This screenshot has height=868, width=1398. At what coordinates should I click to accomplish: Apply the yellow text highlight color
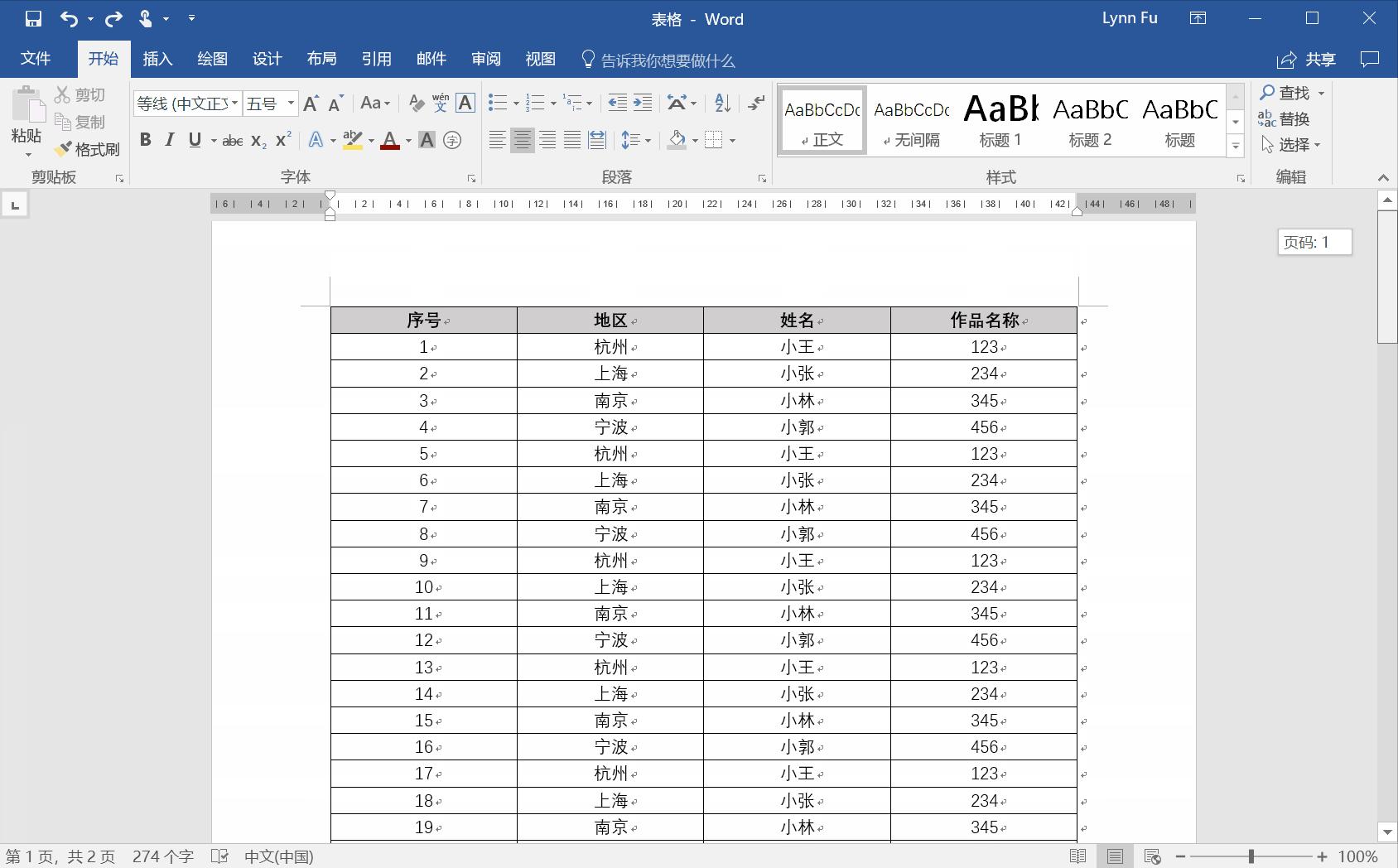pos(353,140)
